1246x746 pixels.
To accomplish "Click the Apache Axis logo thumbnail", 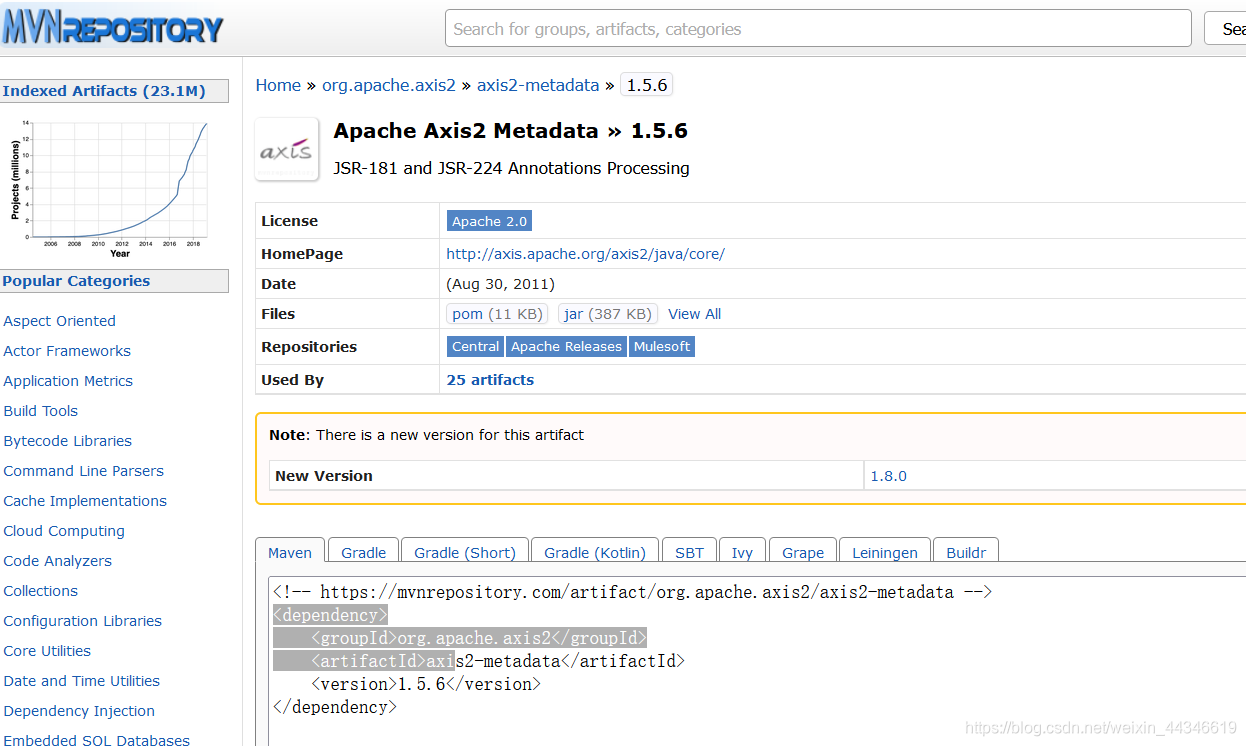I will (287, 149).
